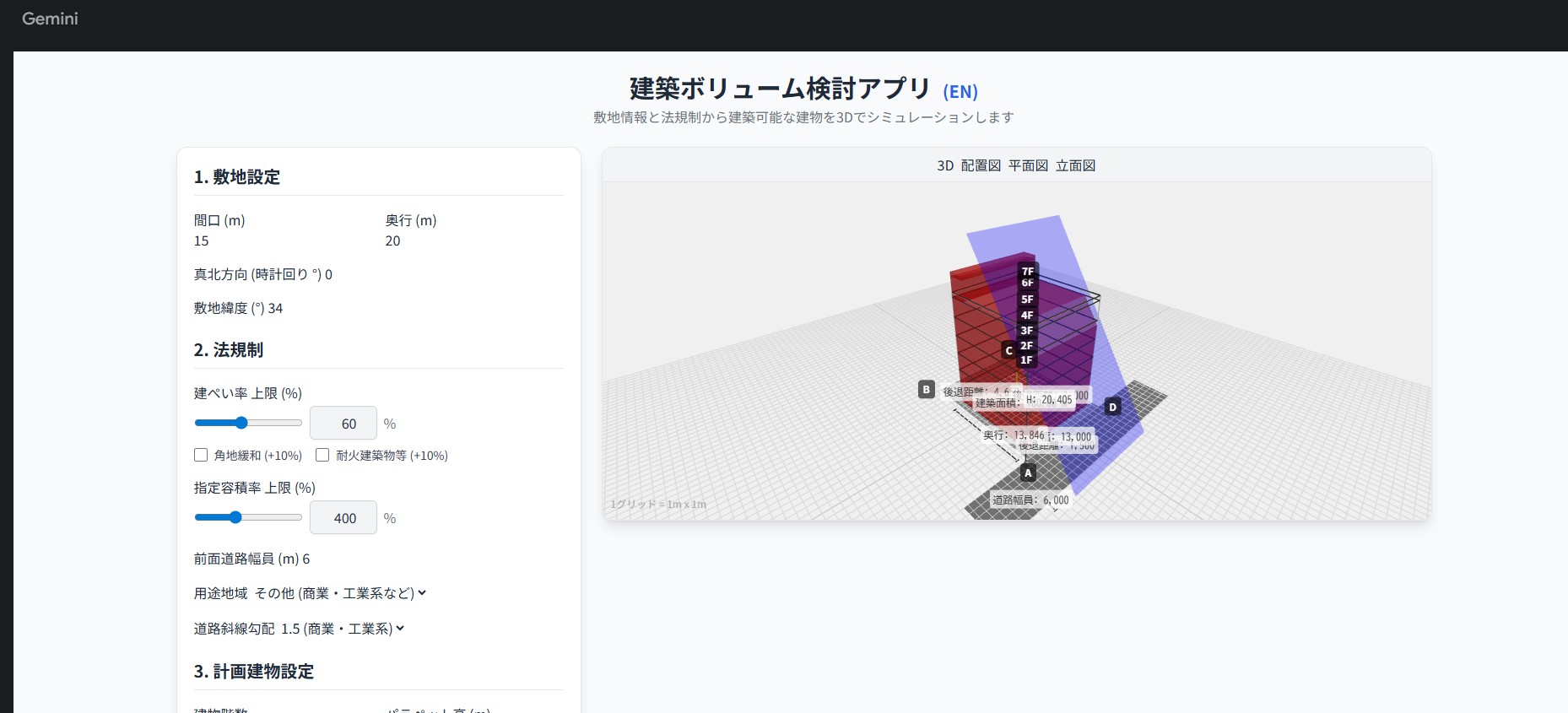Viewport: 1568px width, 713px height.
Task: Select the 4F floor label
Action: coord(1027,315)
